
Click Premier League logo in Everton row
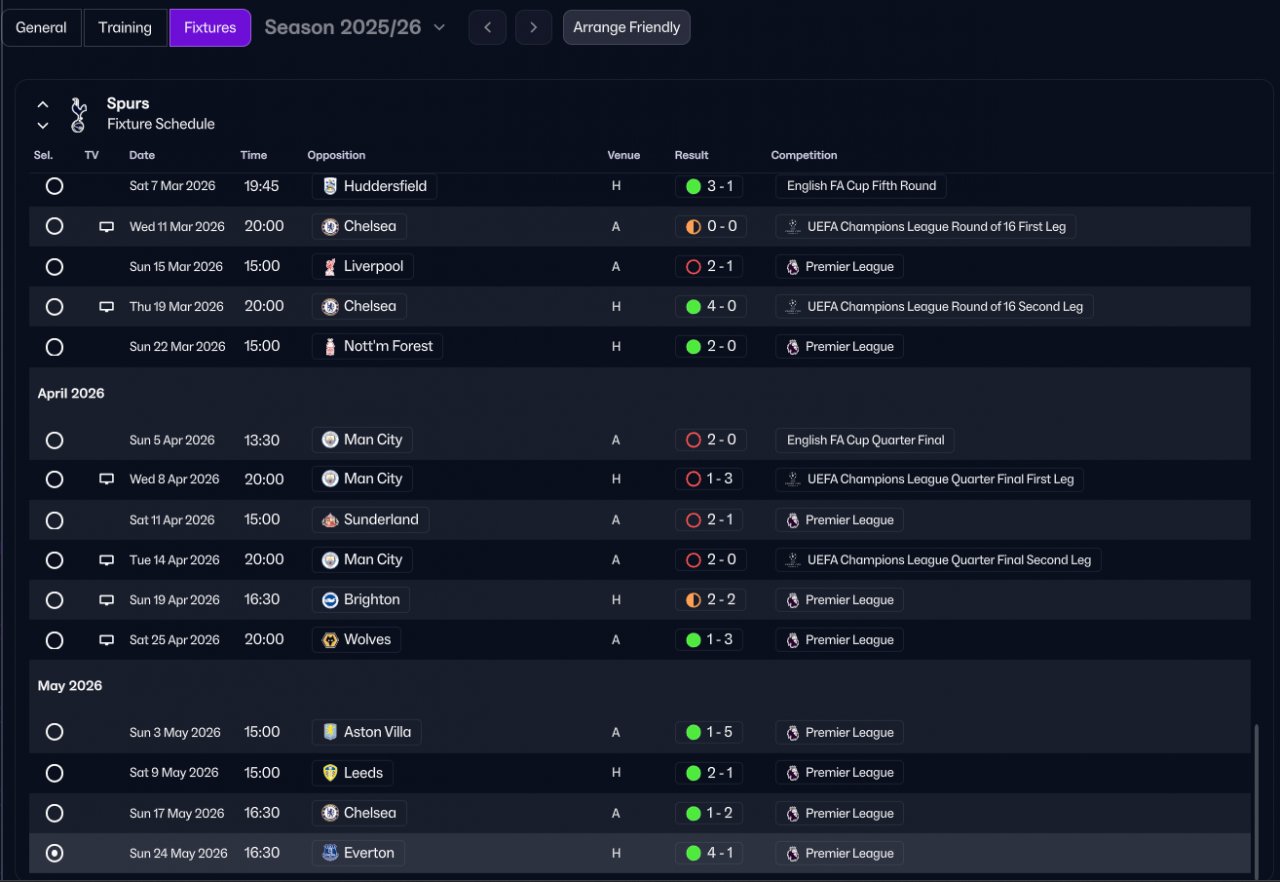[x=793, y=854]
